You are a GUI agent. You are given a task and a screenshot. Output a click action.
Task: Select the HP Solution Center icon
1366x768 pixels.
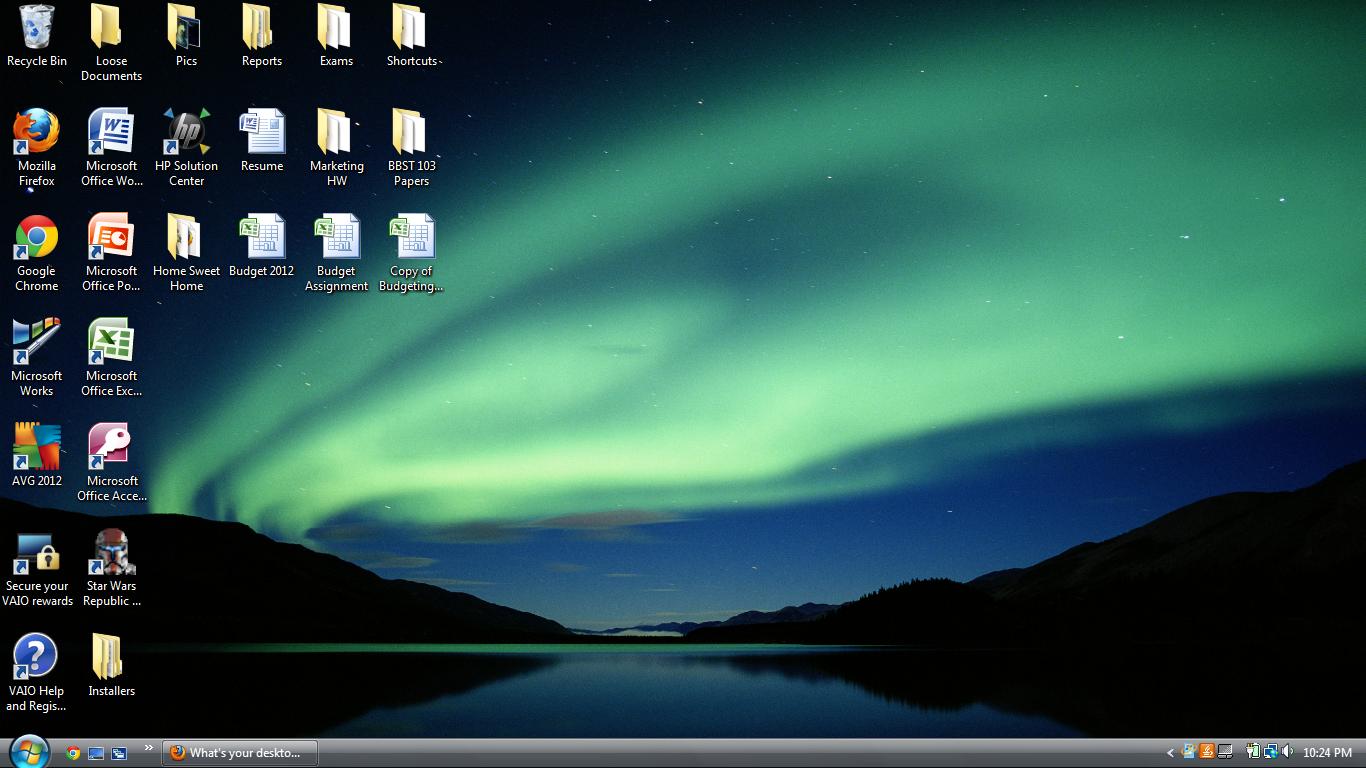(x=186, y=148)
